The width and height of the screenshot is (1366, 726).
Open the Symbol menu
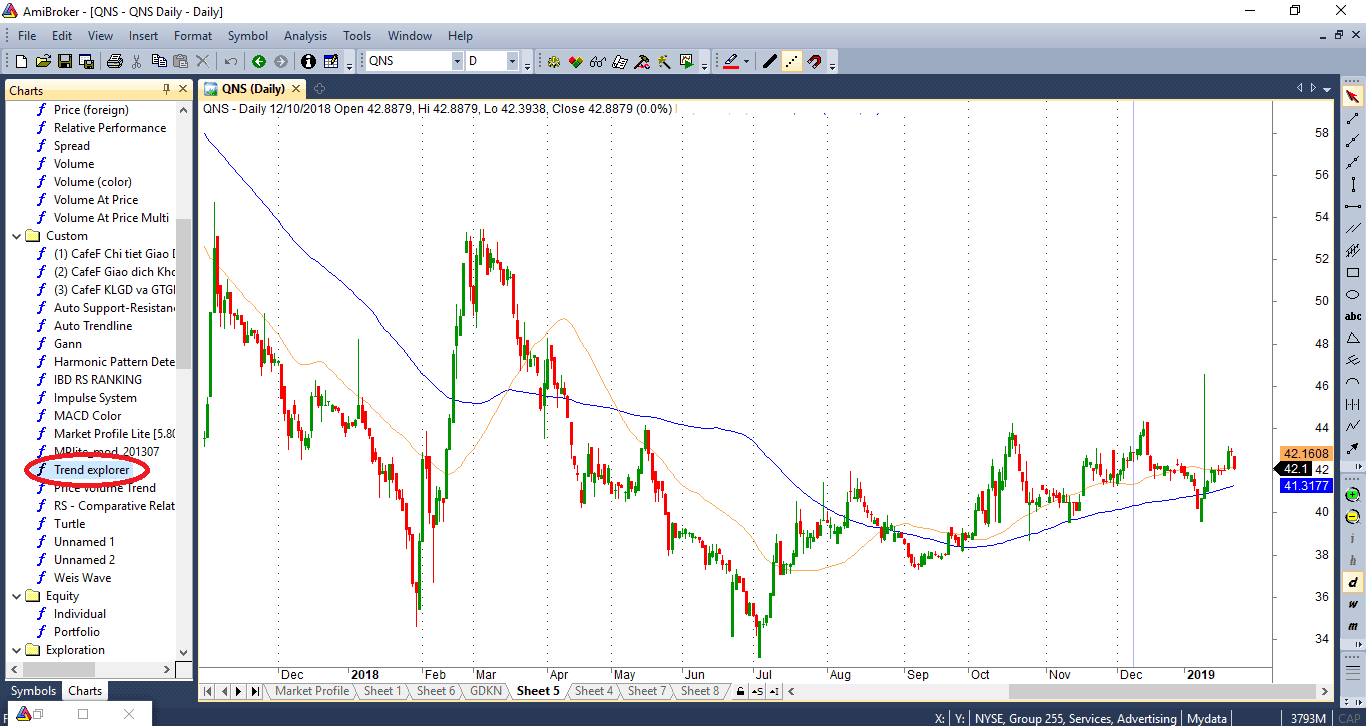[x=247, y=36]
